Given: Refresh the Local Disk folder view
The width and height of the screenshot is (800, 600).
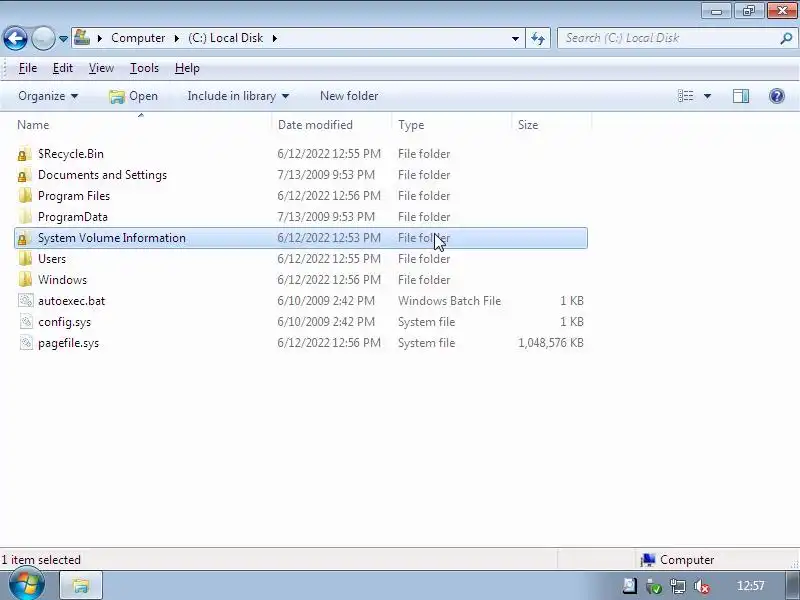Looking at the screenshot, I should click(x=538, y=38).
